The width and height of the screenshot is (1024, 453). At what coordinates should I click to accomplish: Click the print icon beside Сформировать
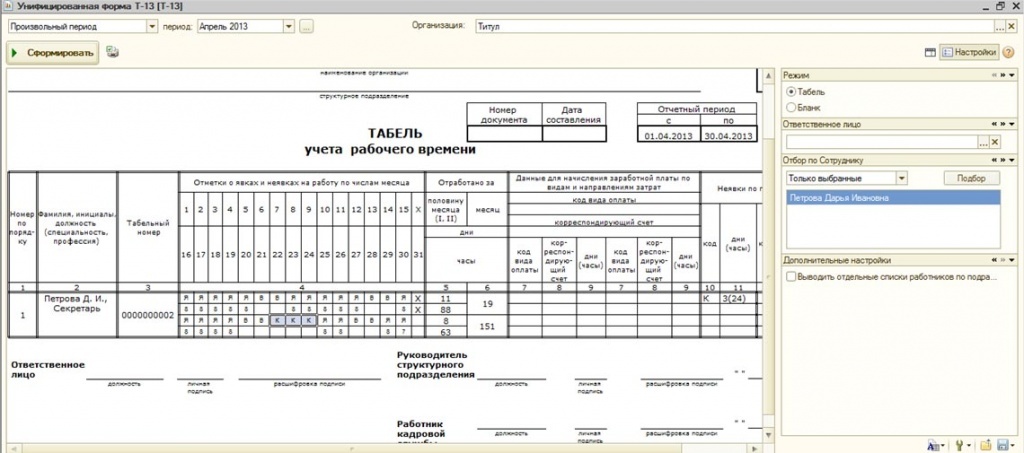113,52
